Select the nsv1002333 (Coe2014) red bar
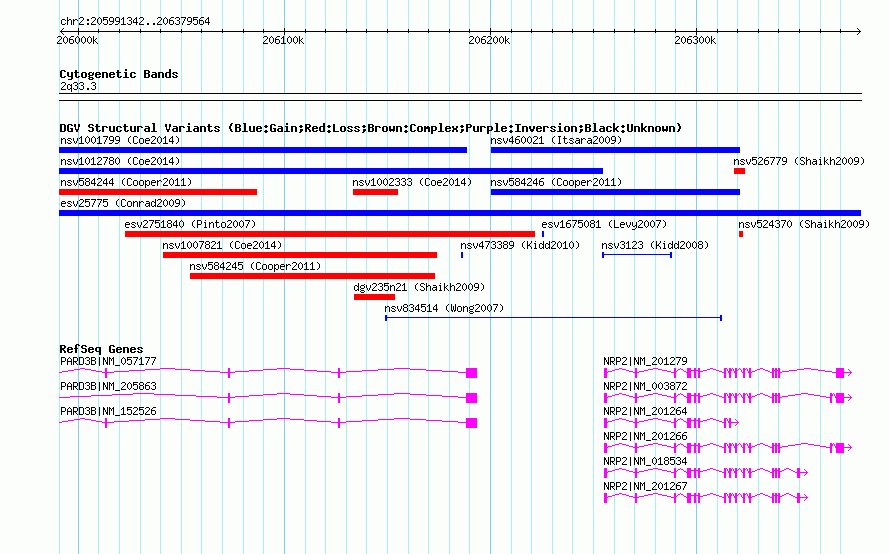 point(375,192)
